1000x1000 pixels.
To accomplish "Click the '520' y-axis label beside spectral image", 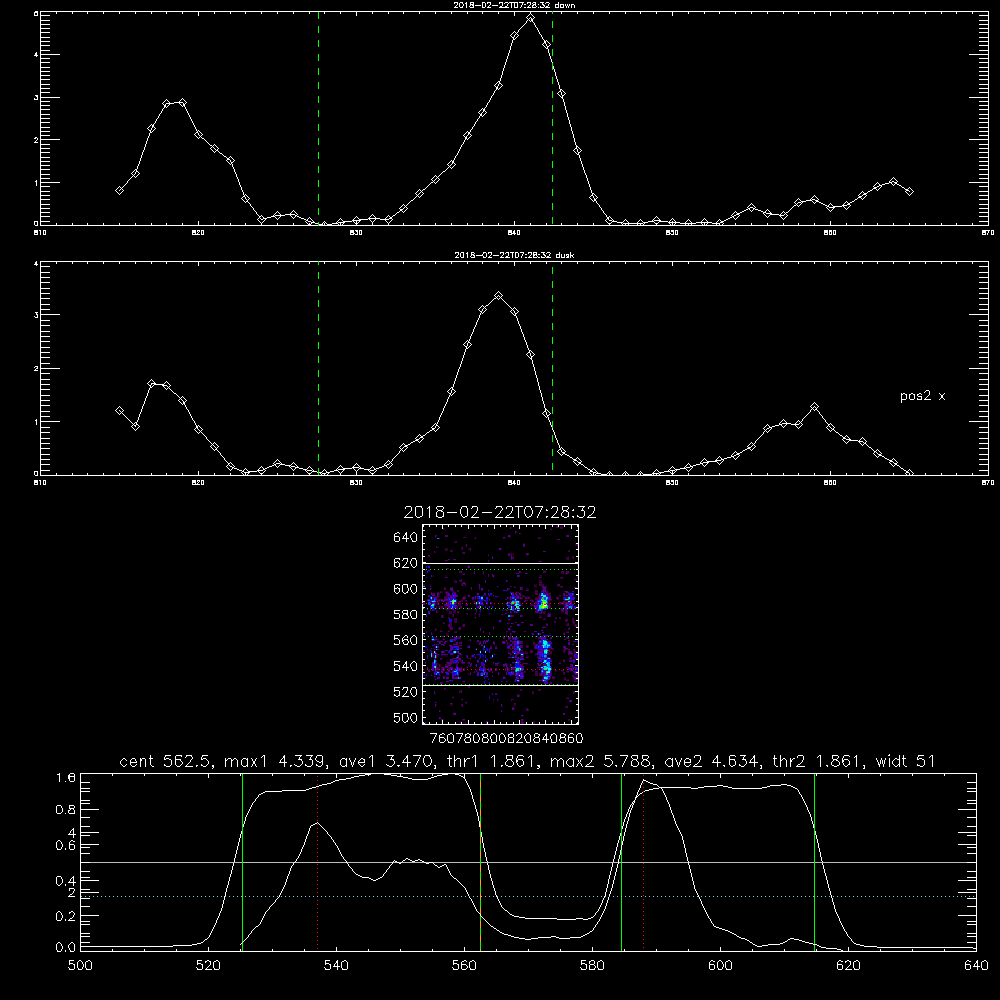I will click(406, 692).
